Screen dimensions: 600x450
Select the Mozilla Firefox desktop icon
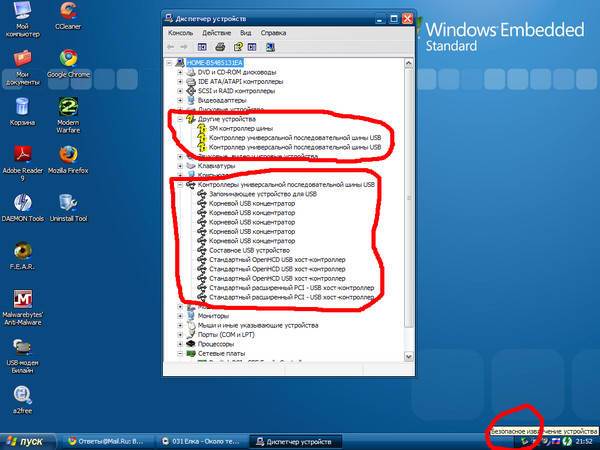coord(68,159)
